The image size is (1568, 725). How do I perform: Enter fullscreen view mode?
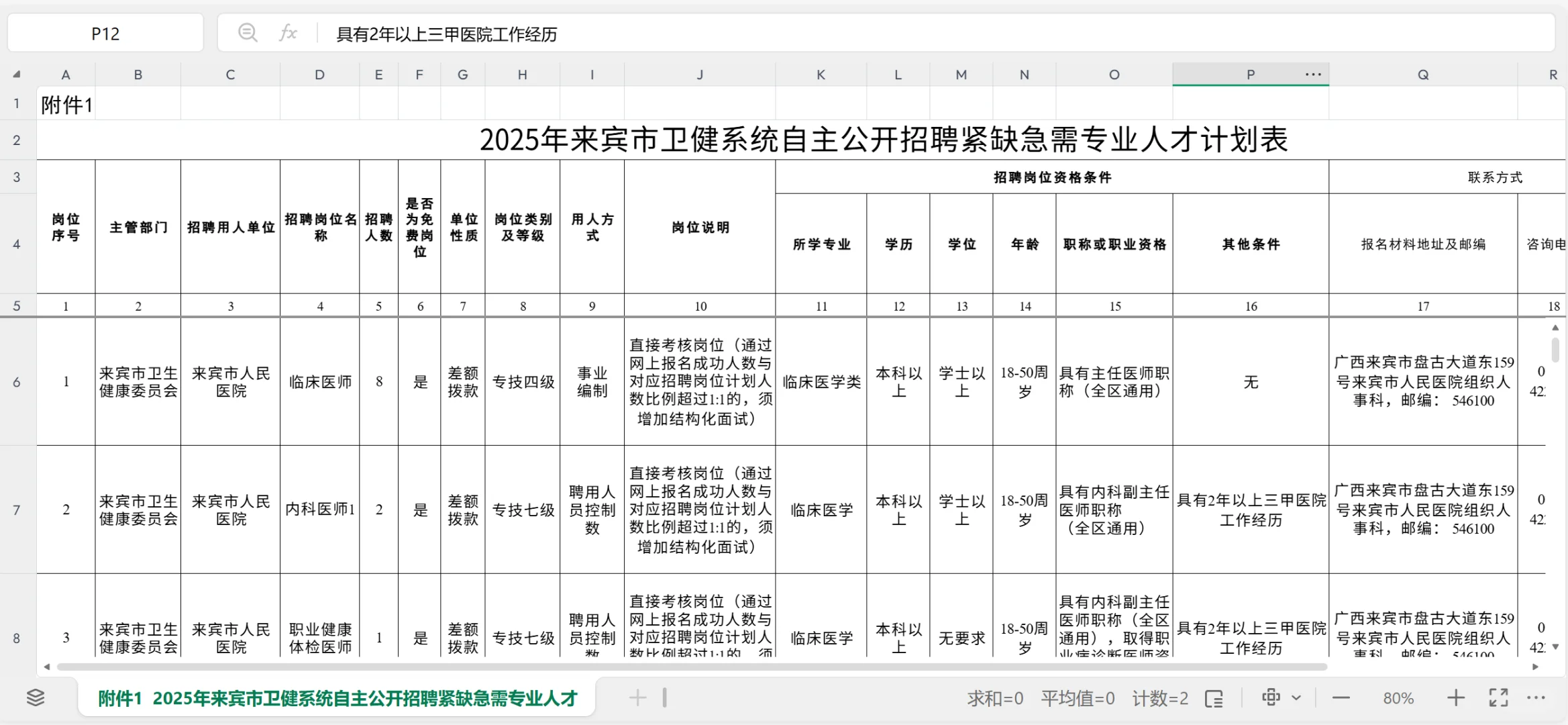coord(1498,698)
